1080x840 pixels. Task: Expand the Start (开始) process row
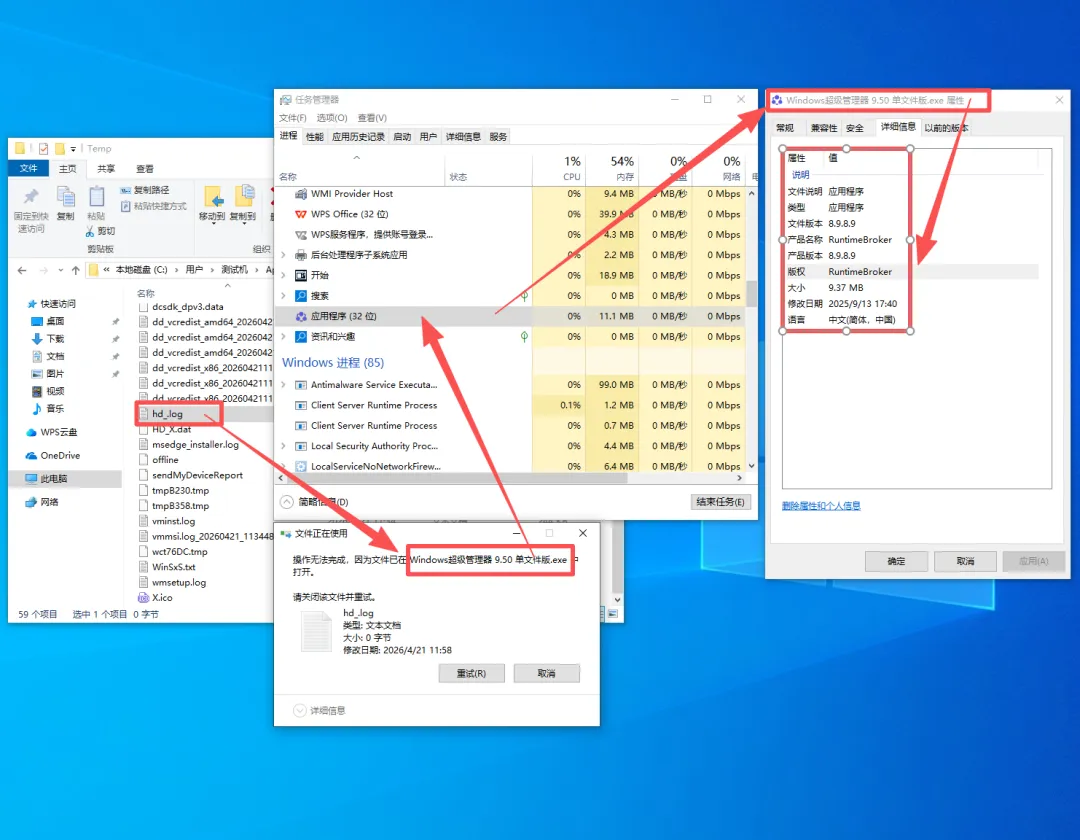coord(283,275)
